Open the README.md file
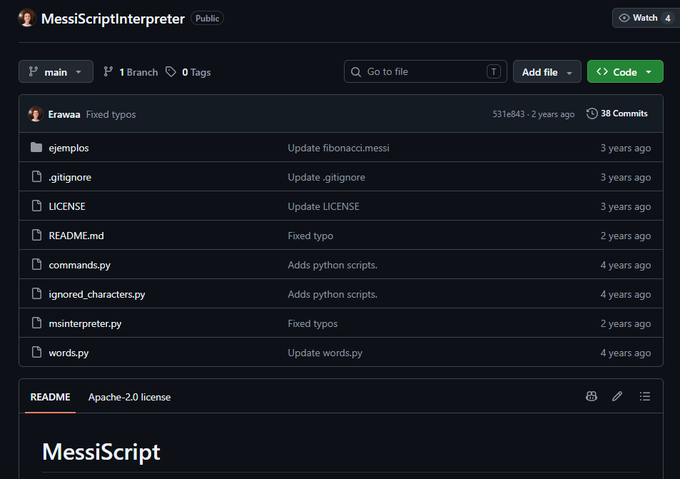The height and width of the screenshot is (479, 680). [76, 236]
